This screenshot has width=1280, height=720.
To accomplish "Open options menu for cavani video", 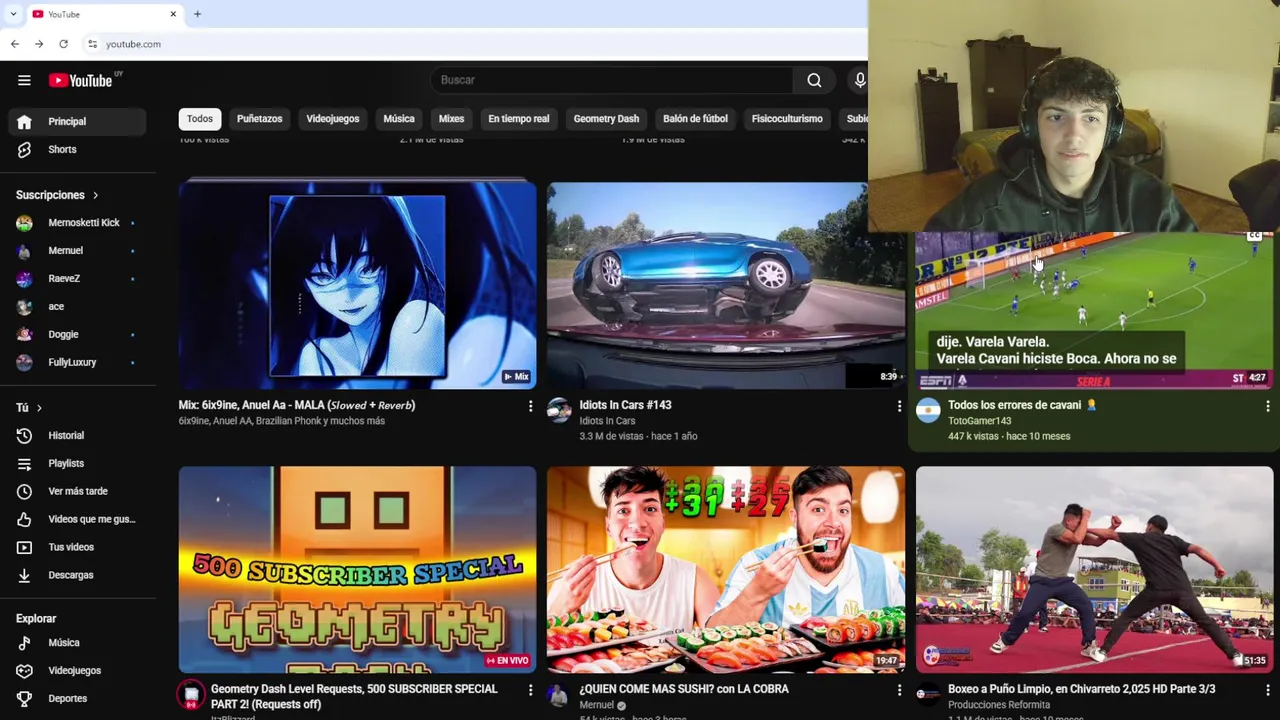I will [x=1267, y=406].
